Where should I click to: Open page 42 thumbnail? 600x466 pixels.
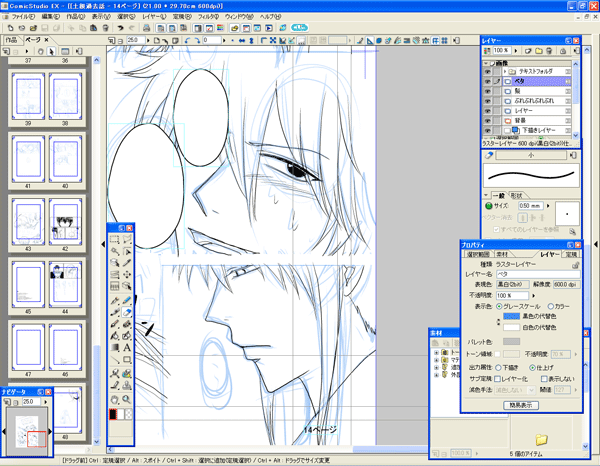pyautogui.click(x=65, y=222)
